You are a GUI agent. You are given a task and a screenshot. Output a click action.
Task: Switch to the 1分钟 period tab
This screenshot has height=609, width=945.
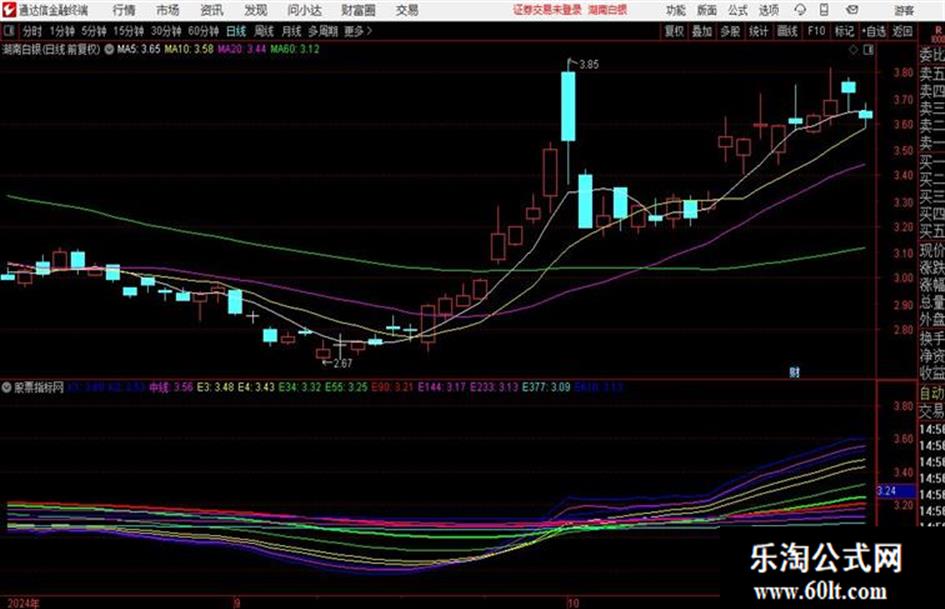pos(61,31)
